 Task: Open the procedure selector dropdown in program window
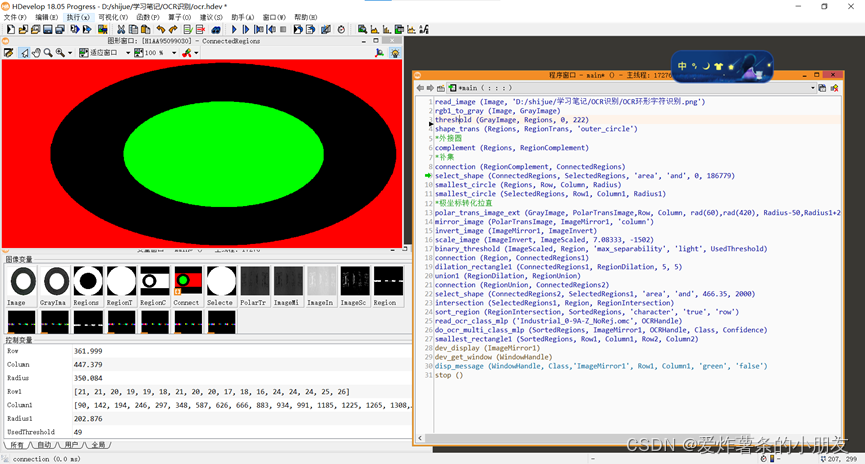(813, 88)
